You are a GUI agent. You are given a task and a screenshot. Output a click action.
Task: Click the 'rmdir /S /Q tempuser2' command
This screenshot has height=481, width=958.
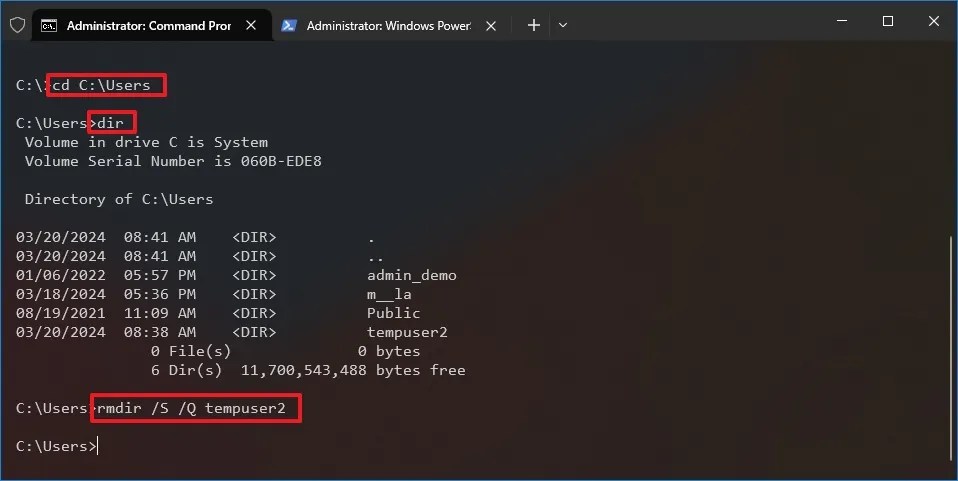pyautogui.click(x=191, y=408)
